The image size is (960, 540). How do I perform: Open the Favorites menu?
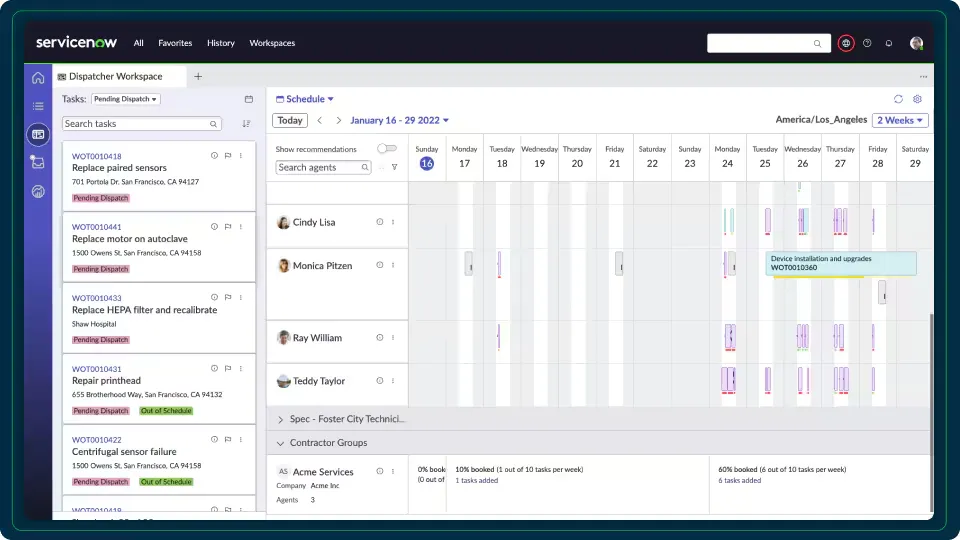click(x=175, y=43)
